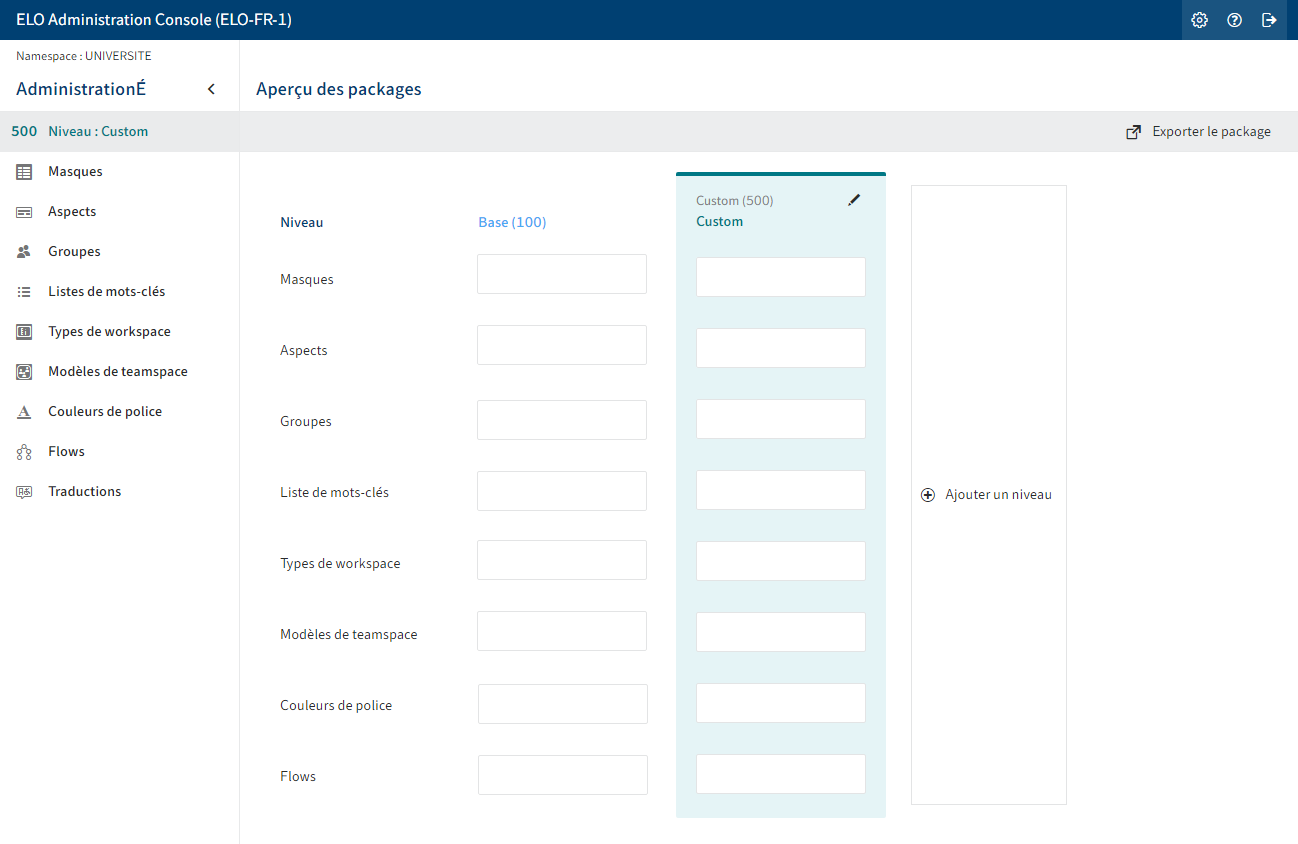The image size is (1298, 844).
Task: Click the Traductions icon in sidebar
Action: click(x=24, y=492)
